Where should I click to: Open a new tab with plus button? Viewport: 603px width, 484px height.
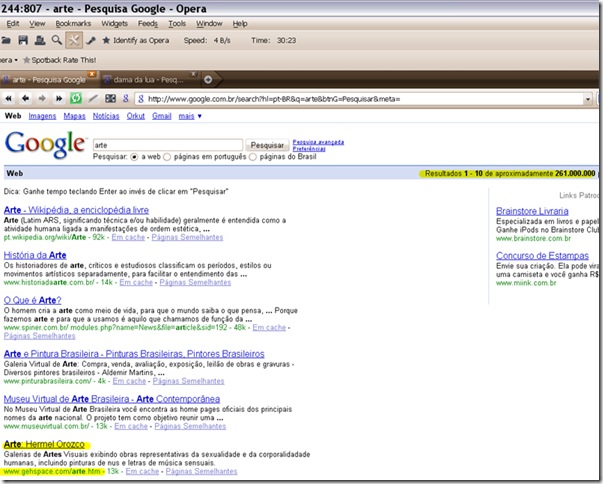[x=208, y=80]
